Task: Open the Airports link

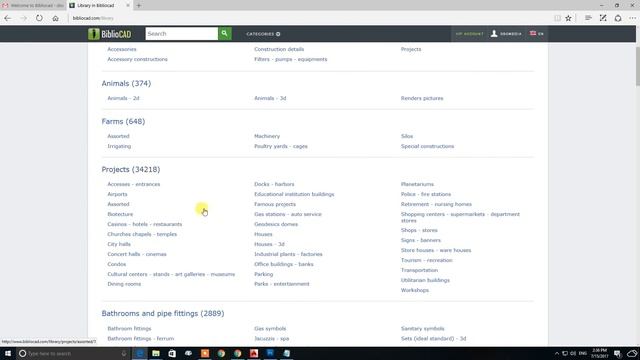Action: click(x=117, y=194)
